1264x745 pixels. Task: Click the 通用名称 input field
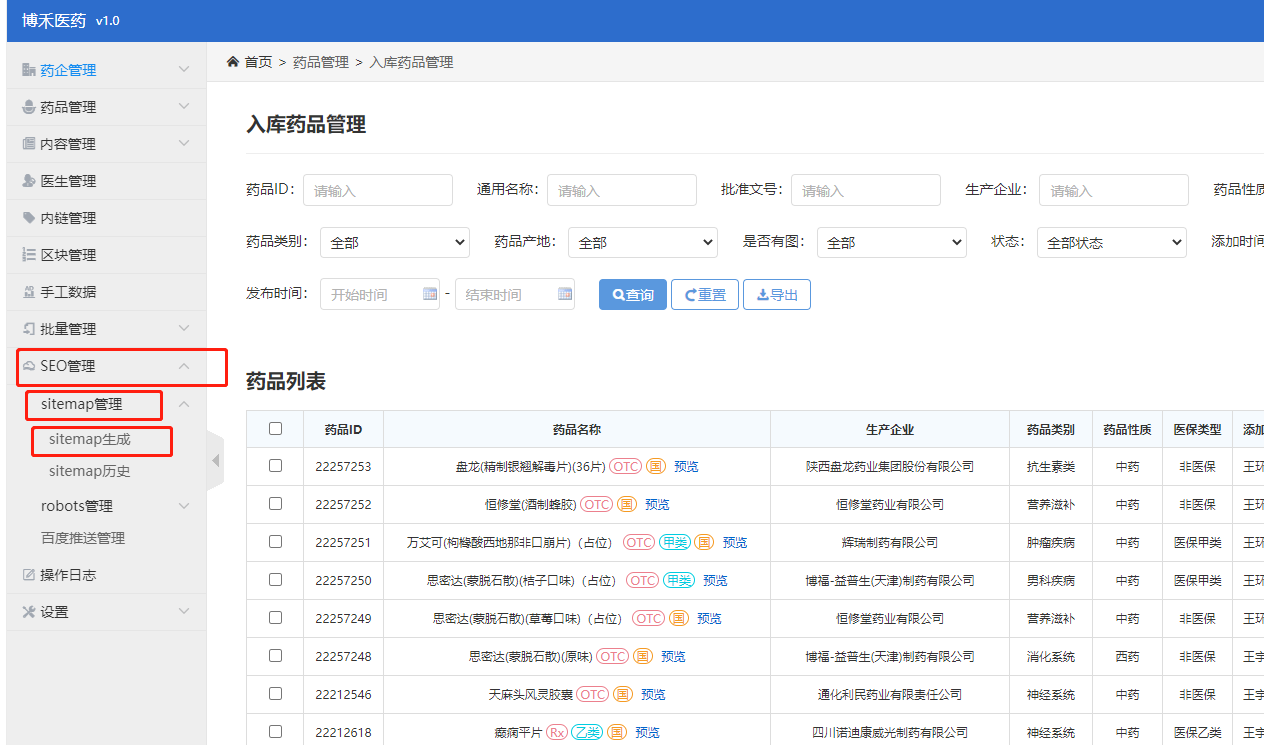[622, 190]
